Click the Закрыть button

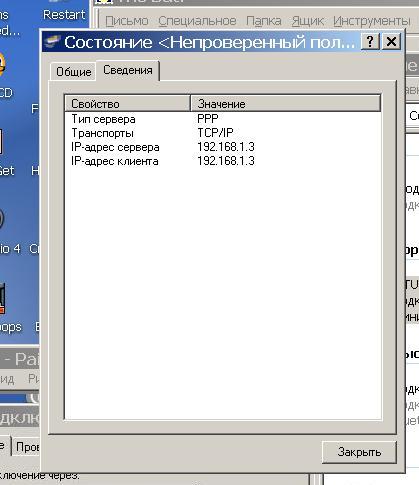(x=359, y=452)
